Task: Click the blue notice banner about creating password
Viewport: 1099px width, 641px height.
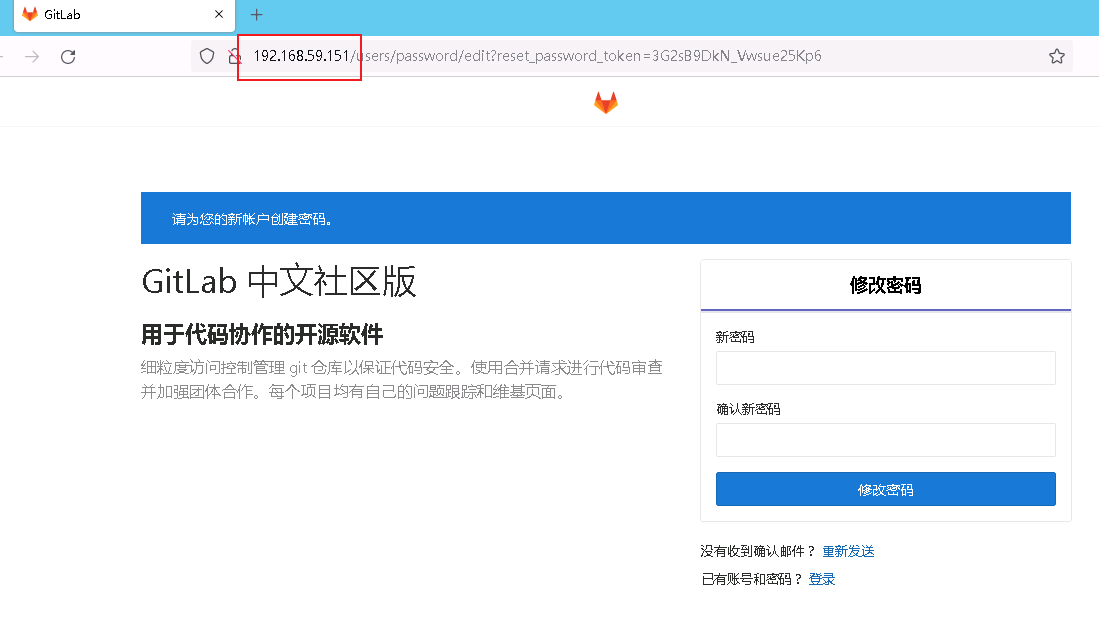Action: (x=605, y=217)
